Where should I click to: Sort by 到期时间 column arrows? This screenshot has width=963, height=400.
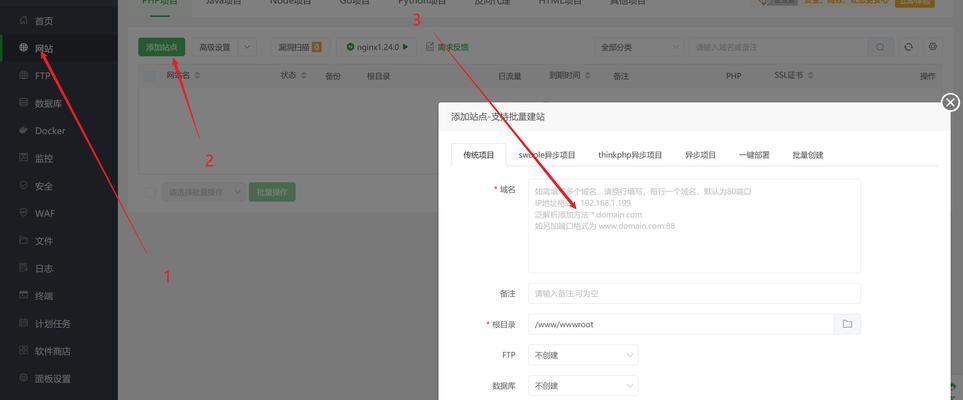[588, 76]
